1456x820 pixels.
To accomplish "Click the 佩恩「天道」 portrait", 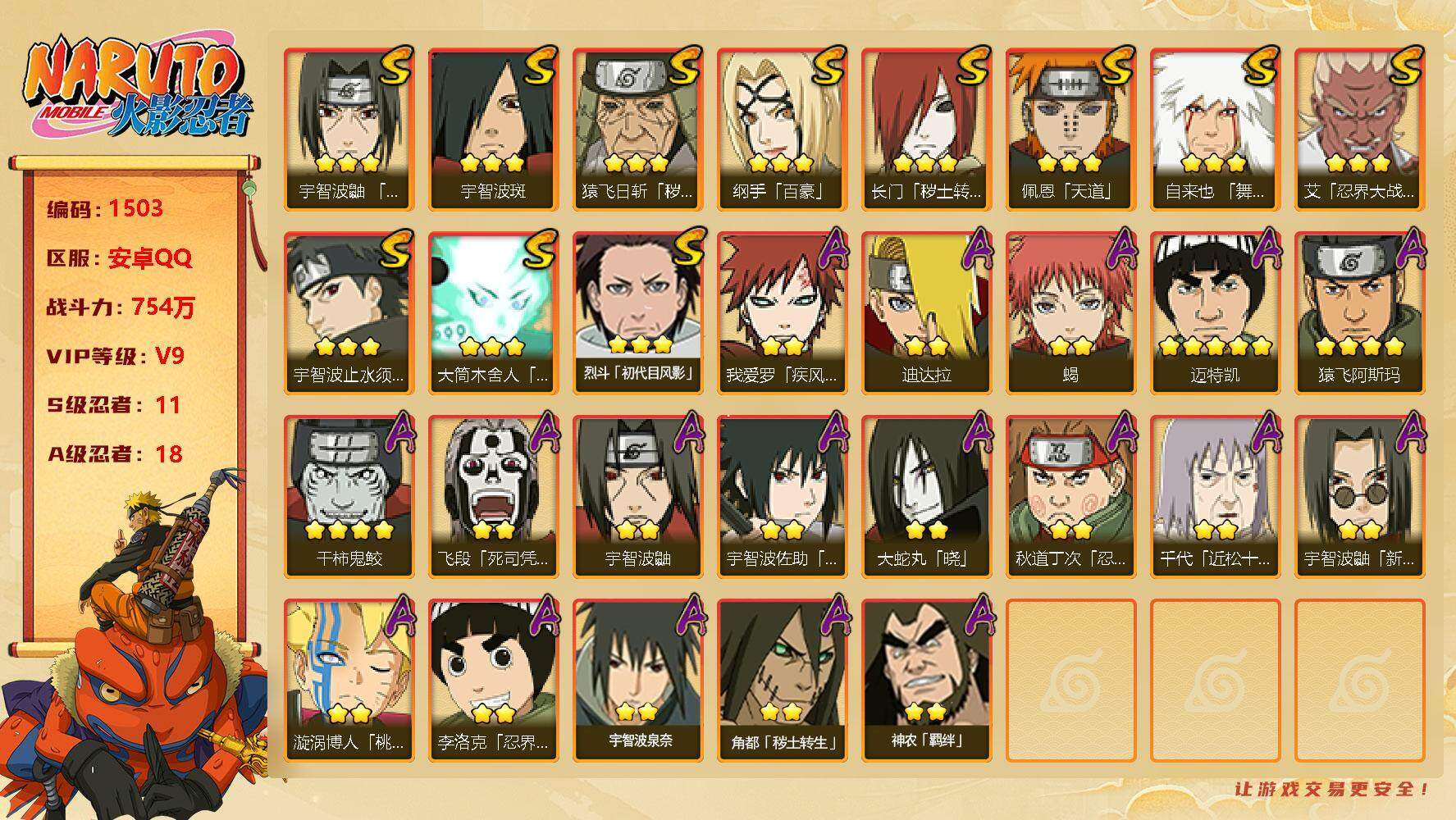I will point(1070,129).
